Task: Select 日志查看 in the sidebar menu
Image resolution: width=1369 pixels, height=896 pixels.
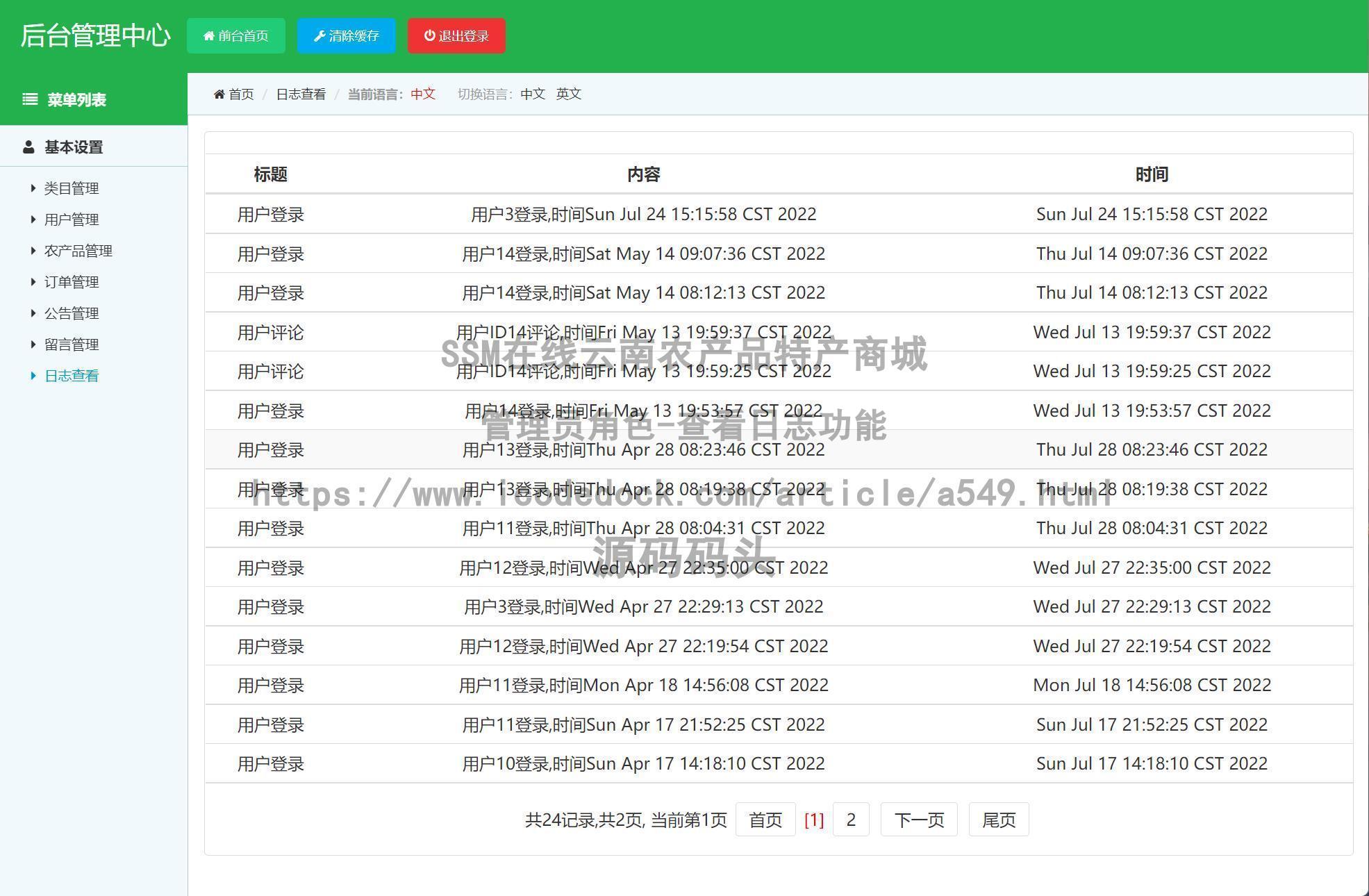Action: point(72,375)
